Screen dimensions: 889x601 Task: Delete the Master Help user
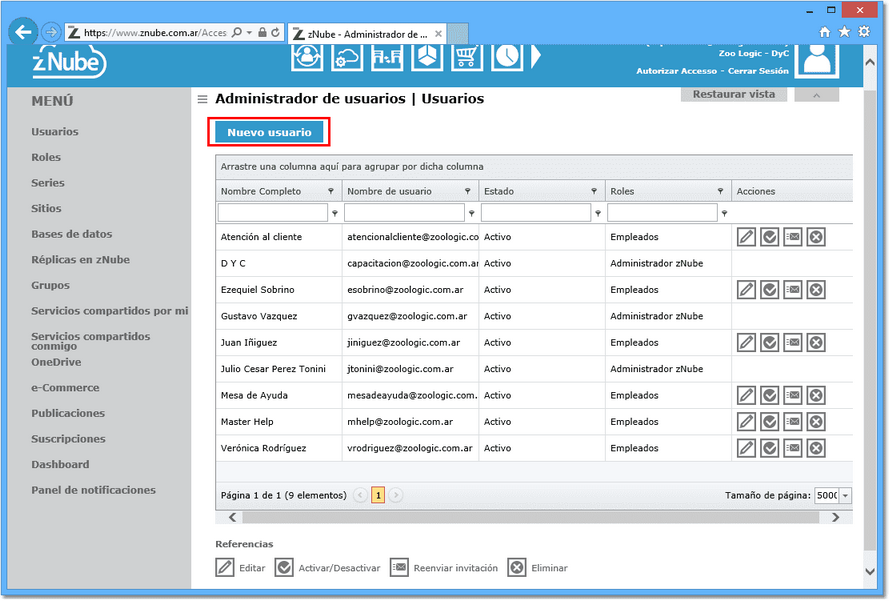tap(816, 422)
